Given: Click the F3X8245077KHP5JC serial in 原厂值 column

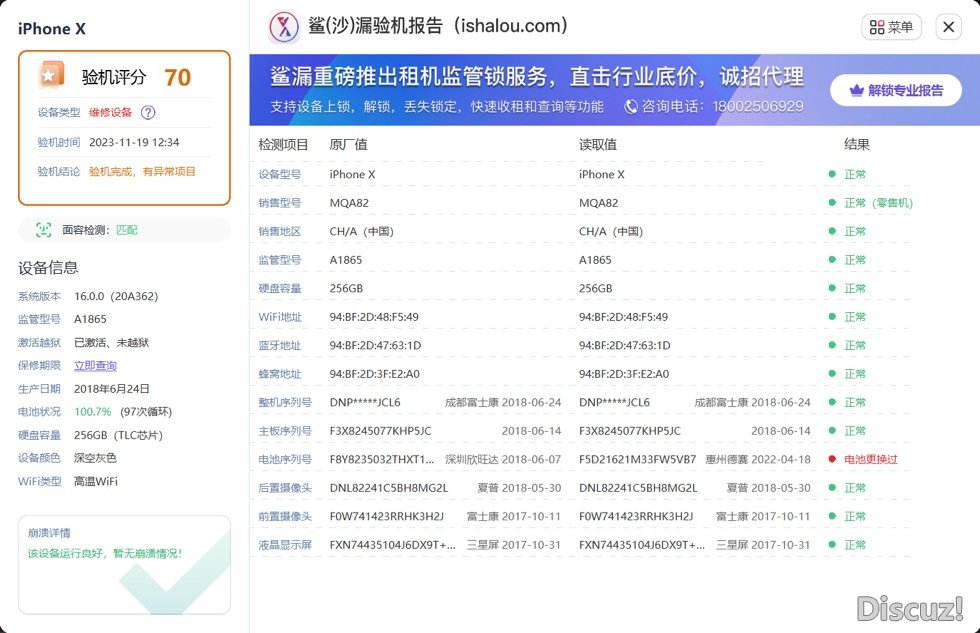Looking at the screenshot, I should click(x=380, y=431).
